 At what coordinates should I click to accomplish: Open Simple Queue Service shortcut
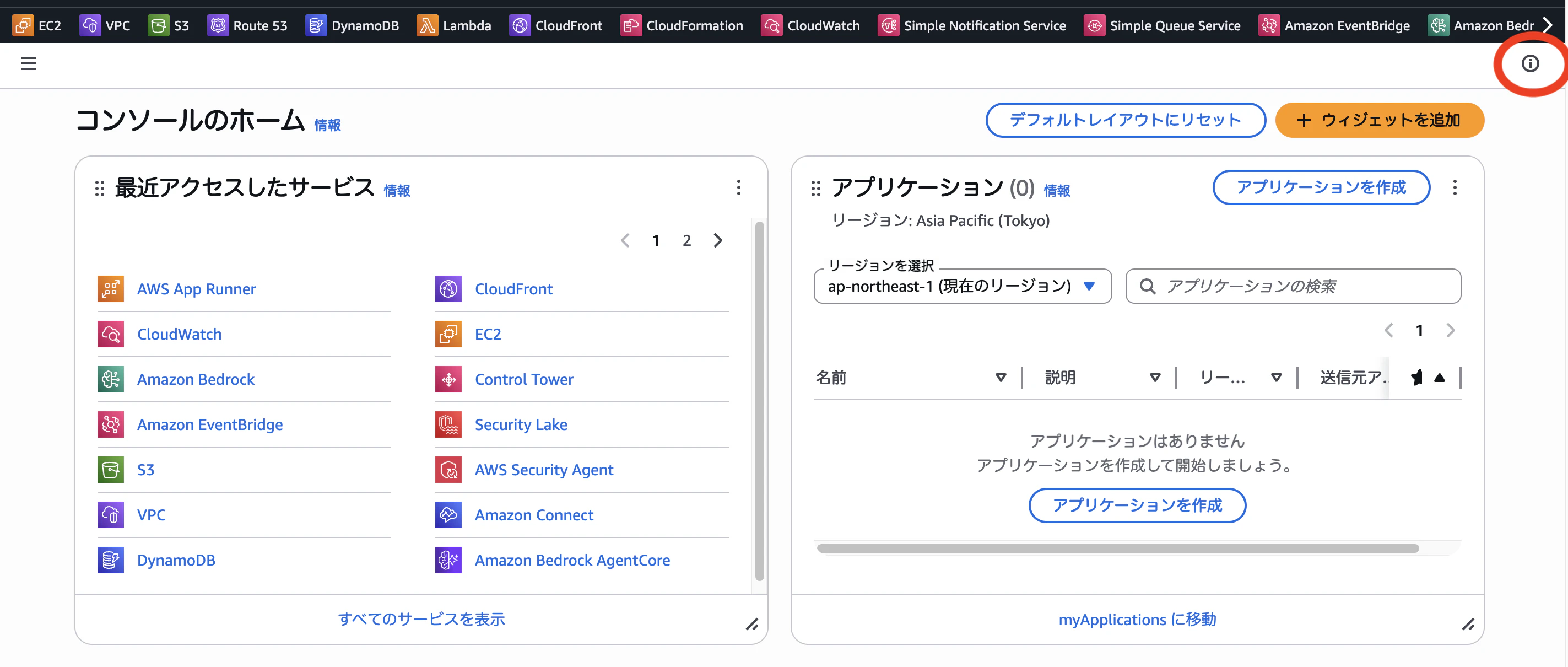click(x=1162, y=25)
